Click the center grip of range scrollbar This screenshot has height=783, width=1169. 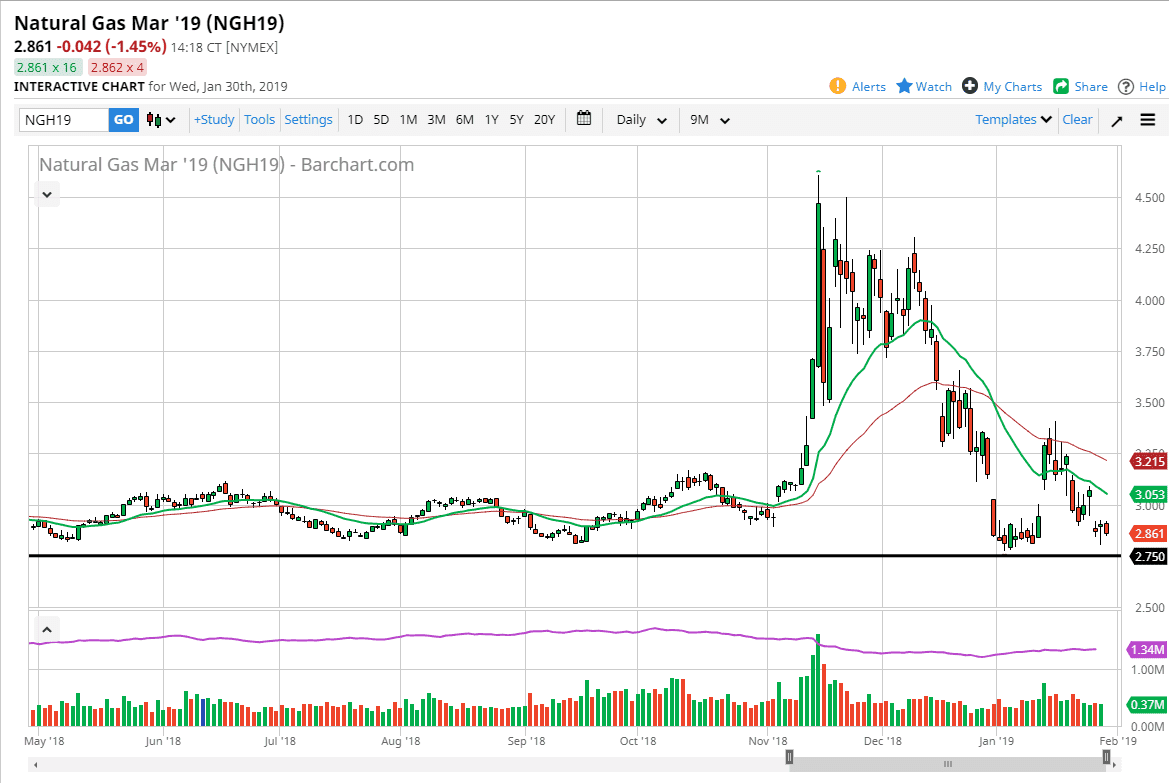(x=948, y=764)
